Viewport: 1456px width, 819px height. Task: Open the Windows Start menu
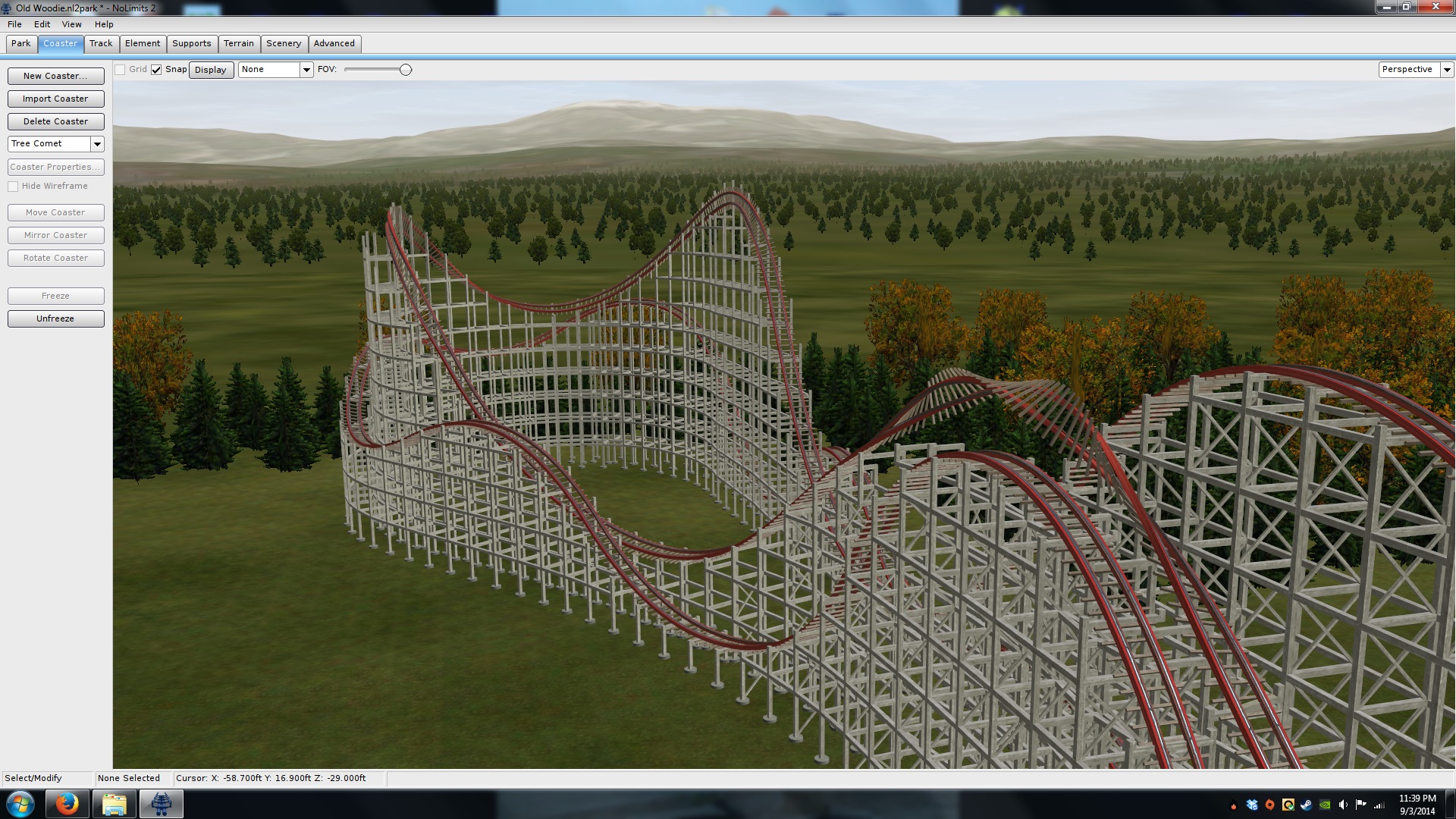[x=20, y=804]
